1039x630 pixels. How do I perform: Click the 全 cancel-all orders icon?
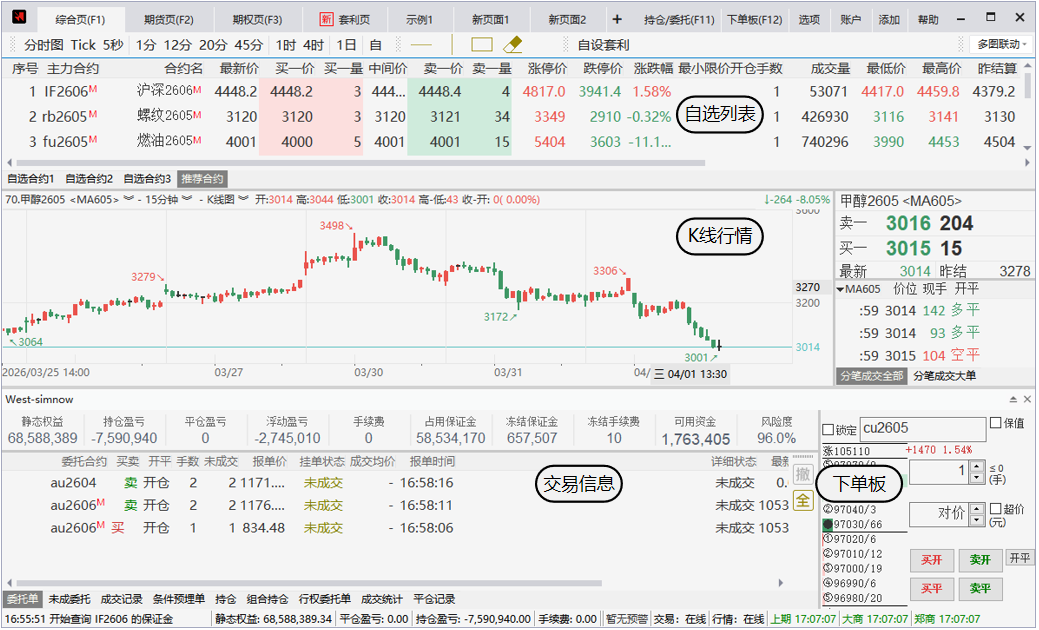[x=802, y=501]
